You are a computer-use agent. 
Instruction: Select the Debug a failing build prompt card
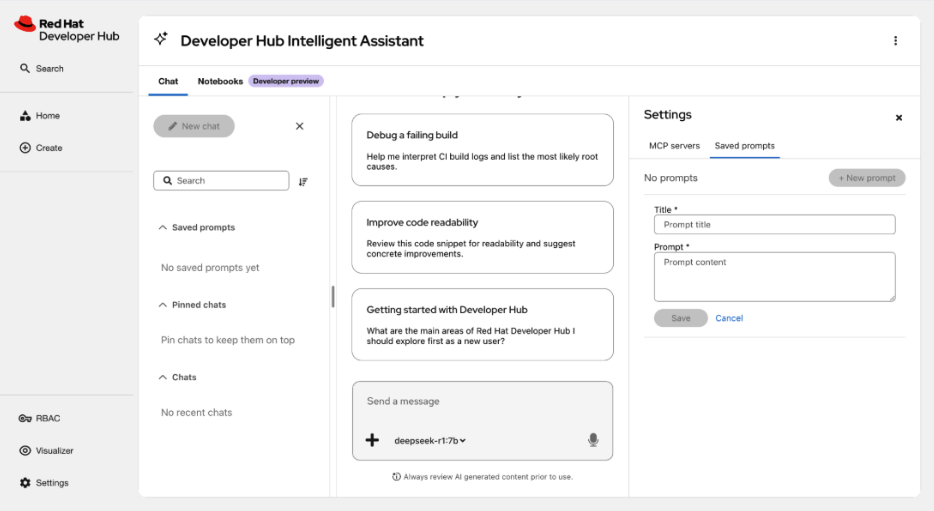[x=482, y=149]
